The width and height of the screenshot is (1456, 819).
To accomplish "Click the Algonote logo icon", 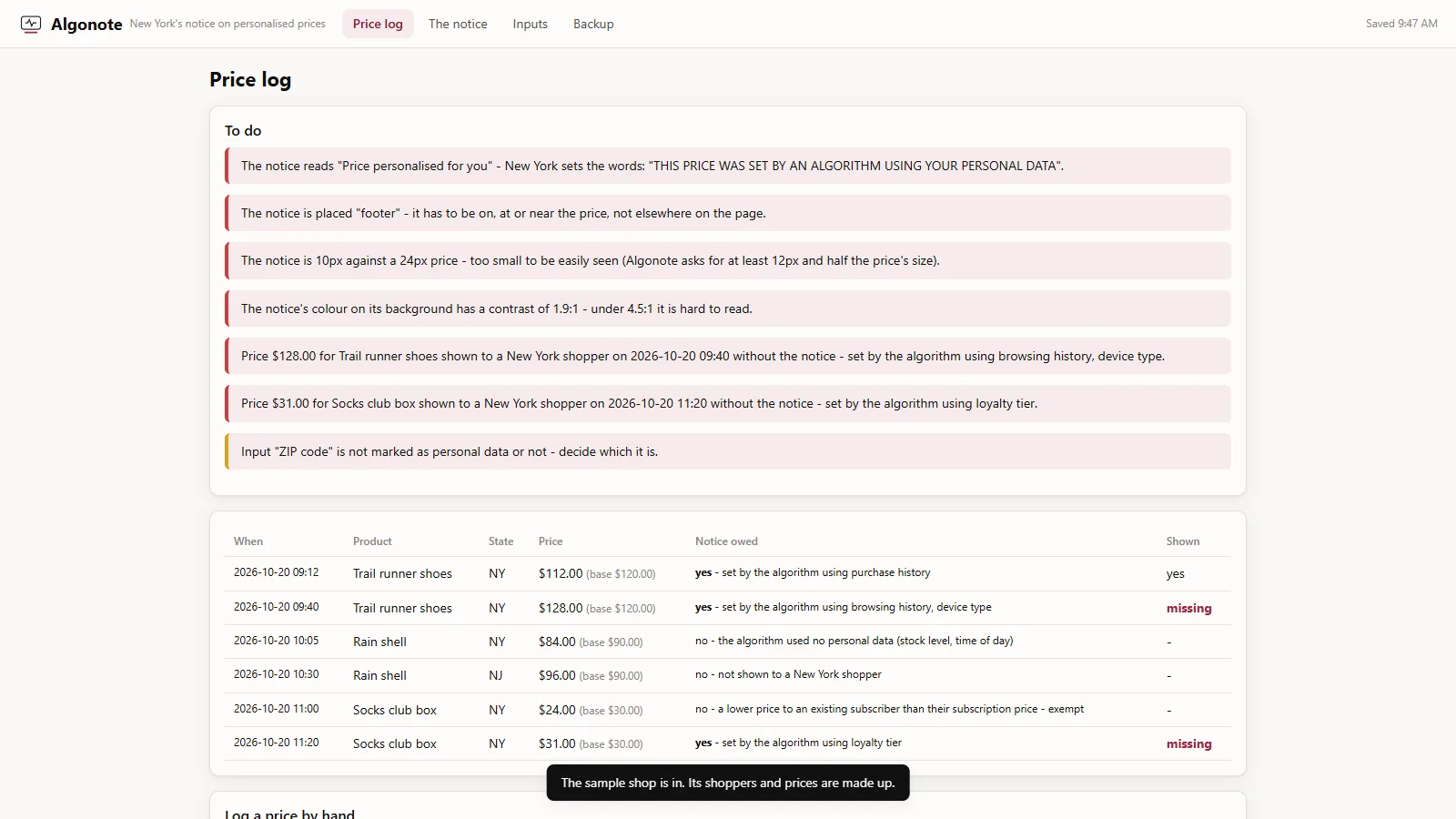I will [31, 24].
